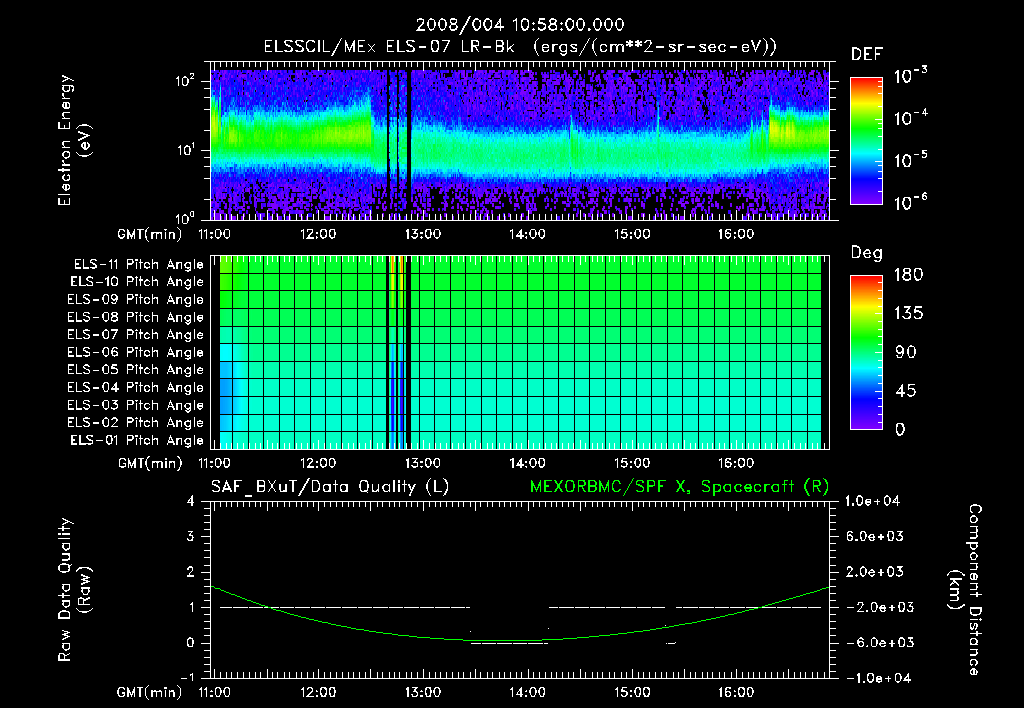Click the 1.0e+04 right axis value
Image resolution: width=1024 pixels, height=708 pixels.
pyautogui.click(x=872, y=501)
